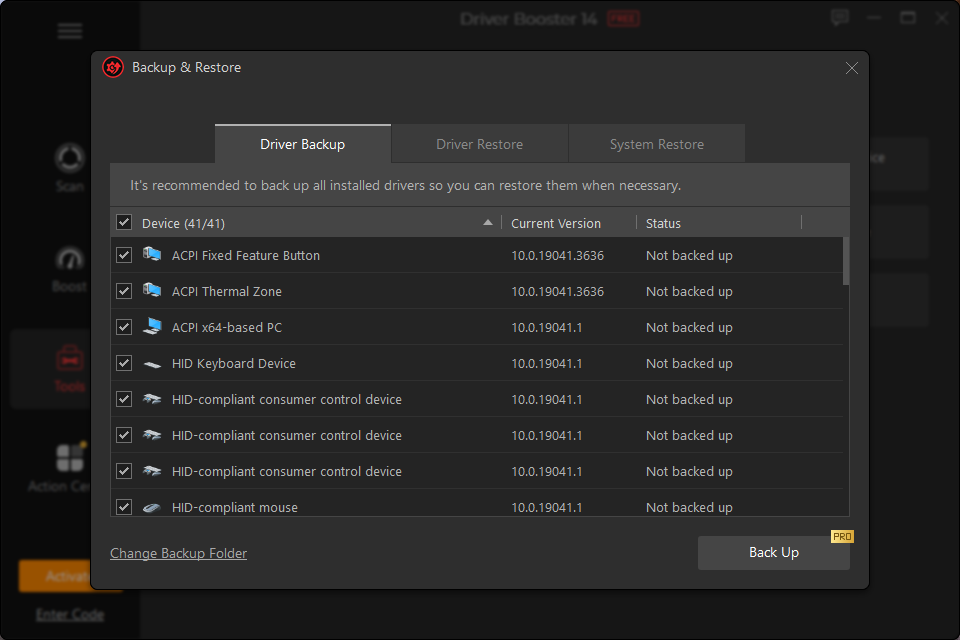
Task: Close the Backup & Restore dialog
Action: point(852,68)
